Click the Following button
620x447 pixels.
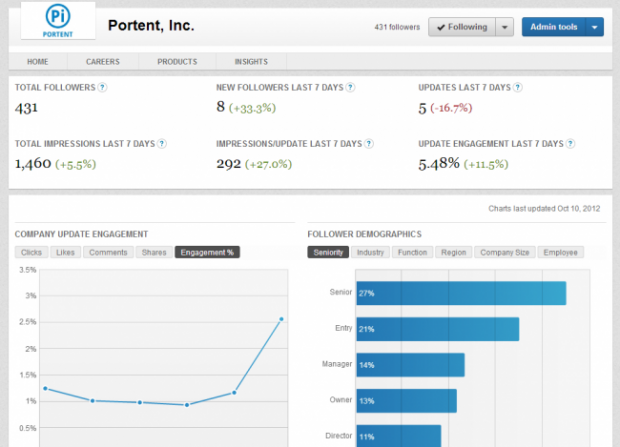point(462,27)
